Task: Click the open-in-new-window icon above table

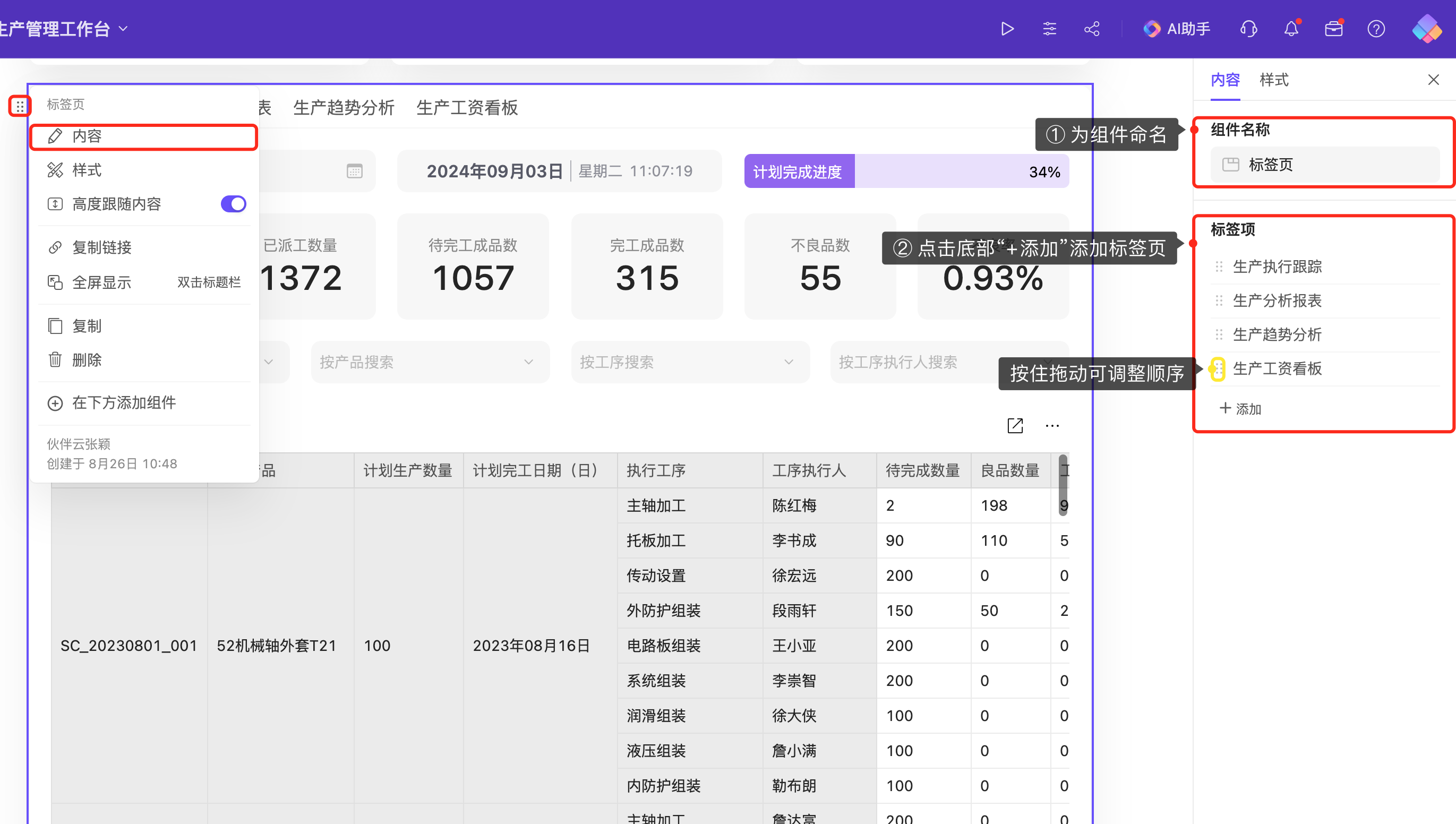Action: [x=1015, y=426]
